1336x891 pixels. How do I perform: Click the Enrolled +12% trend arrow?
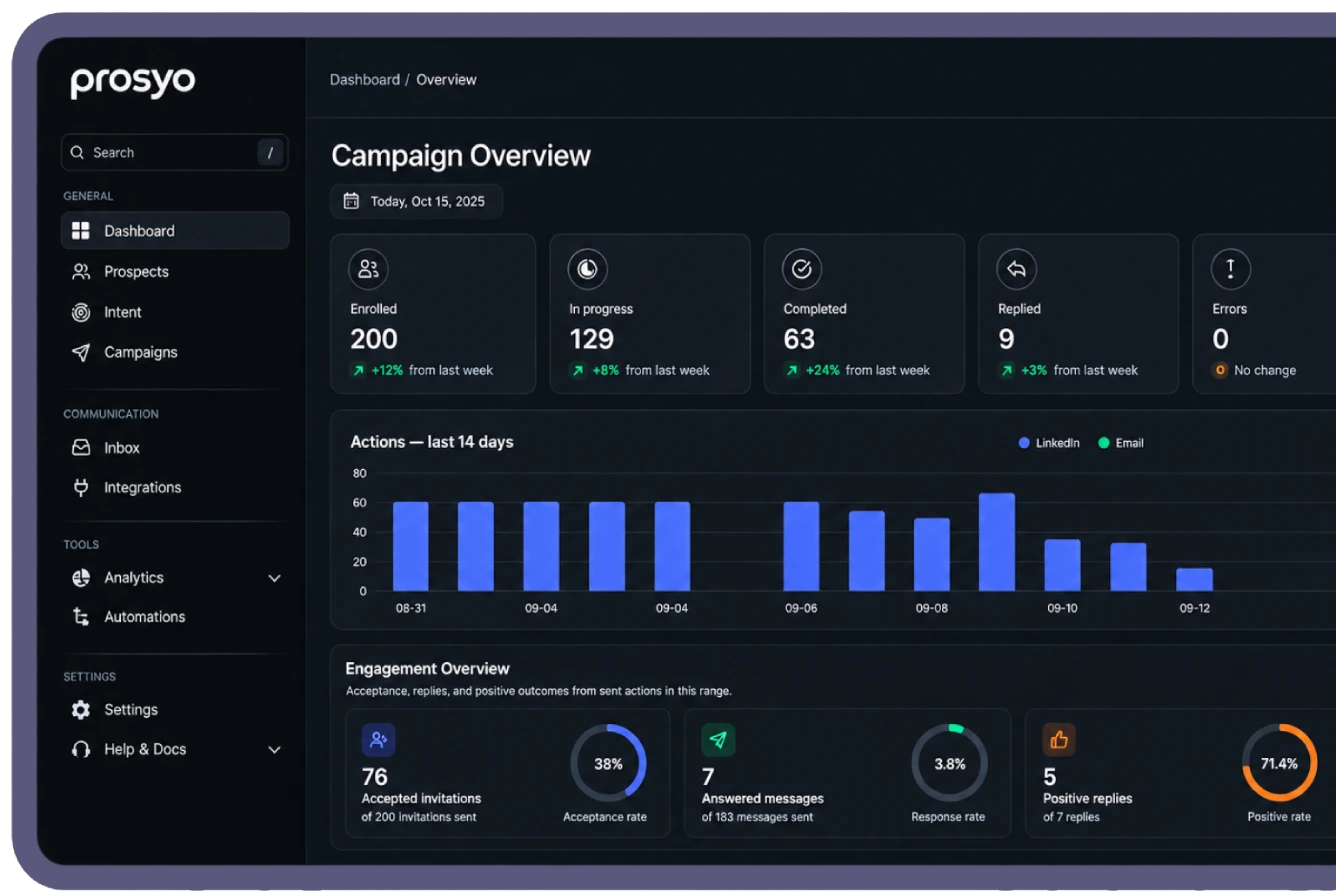(358, 370)
